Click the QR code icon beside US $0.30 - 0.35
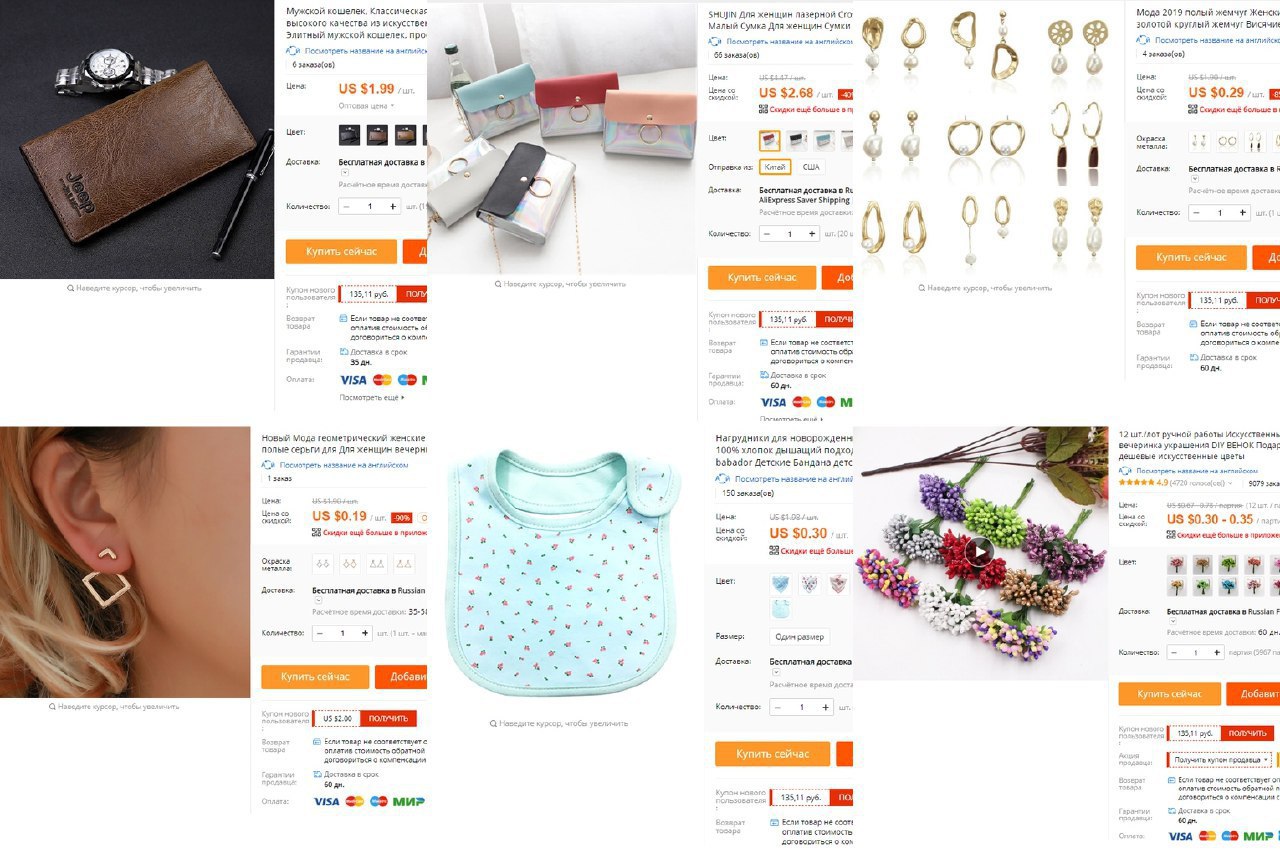This screenshot has height=853, width=1280. [x=1172, y=533]
